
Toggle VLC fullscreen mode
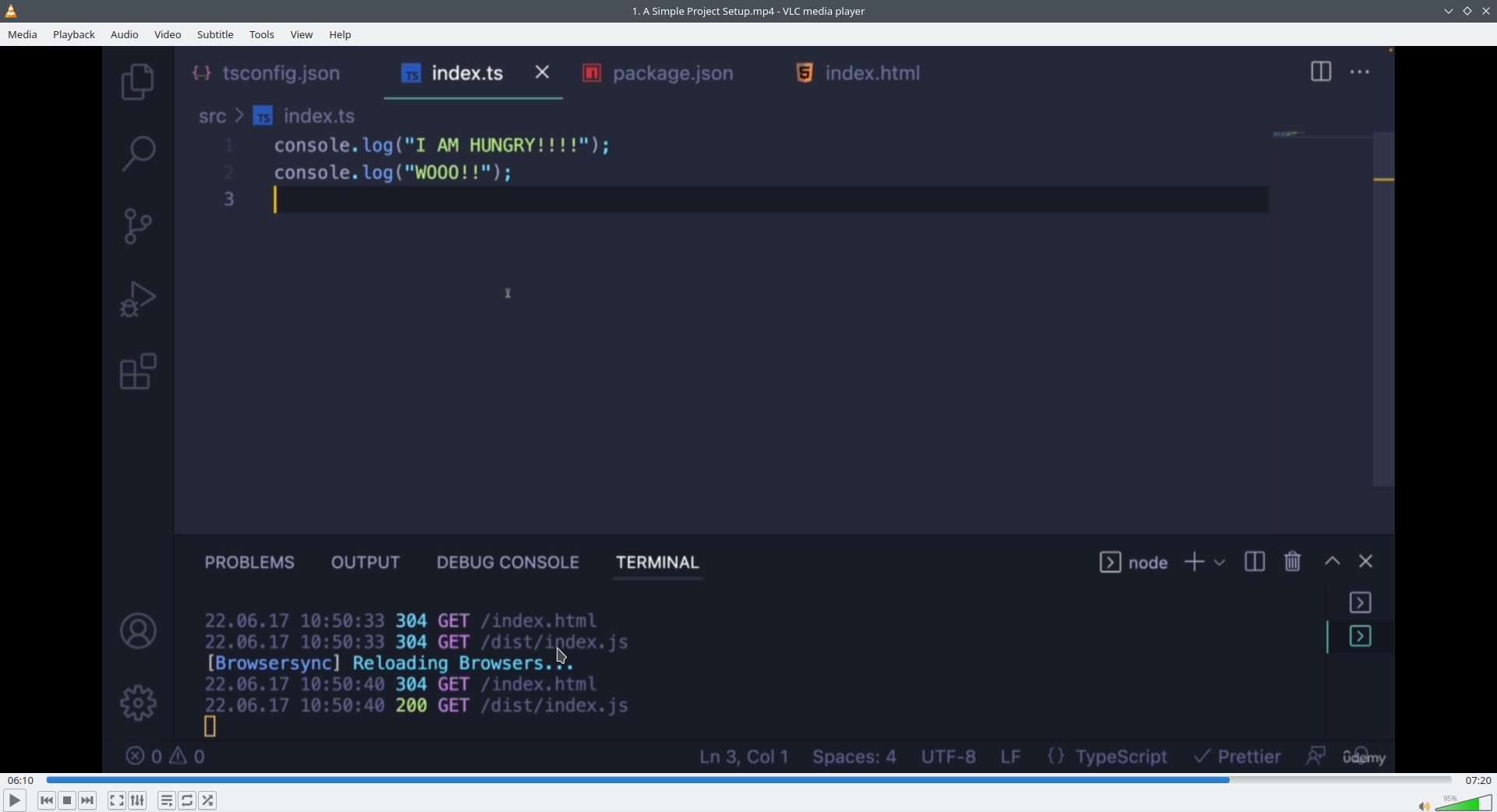tap(117, 800)
